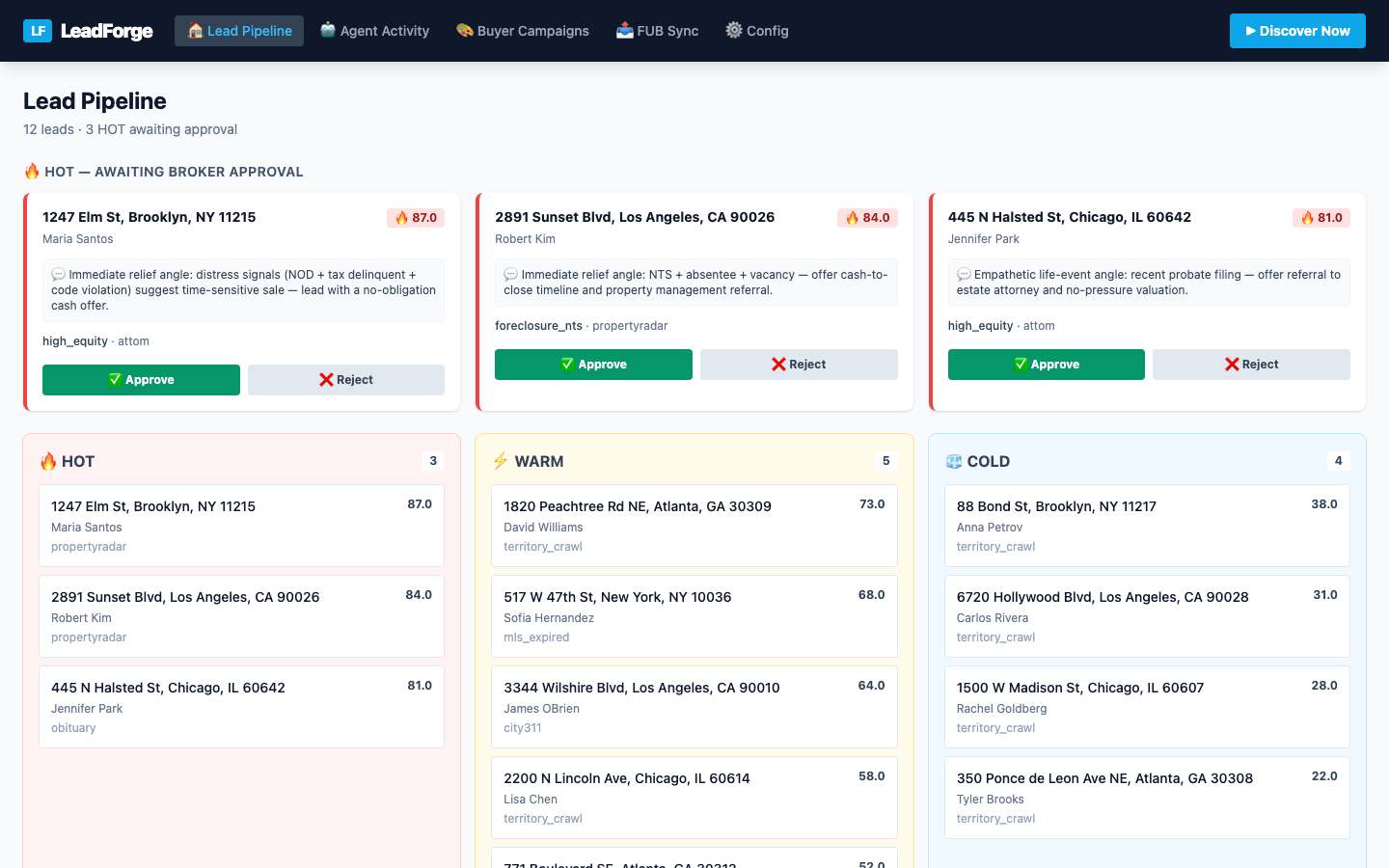Click the icon on Buyer Campaigns tab
1389x868 pixels.
point(465,30)
